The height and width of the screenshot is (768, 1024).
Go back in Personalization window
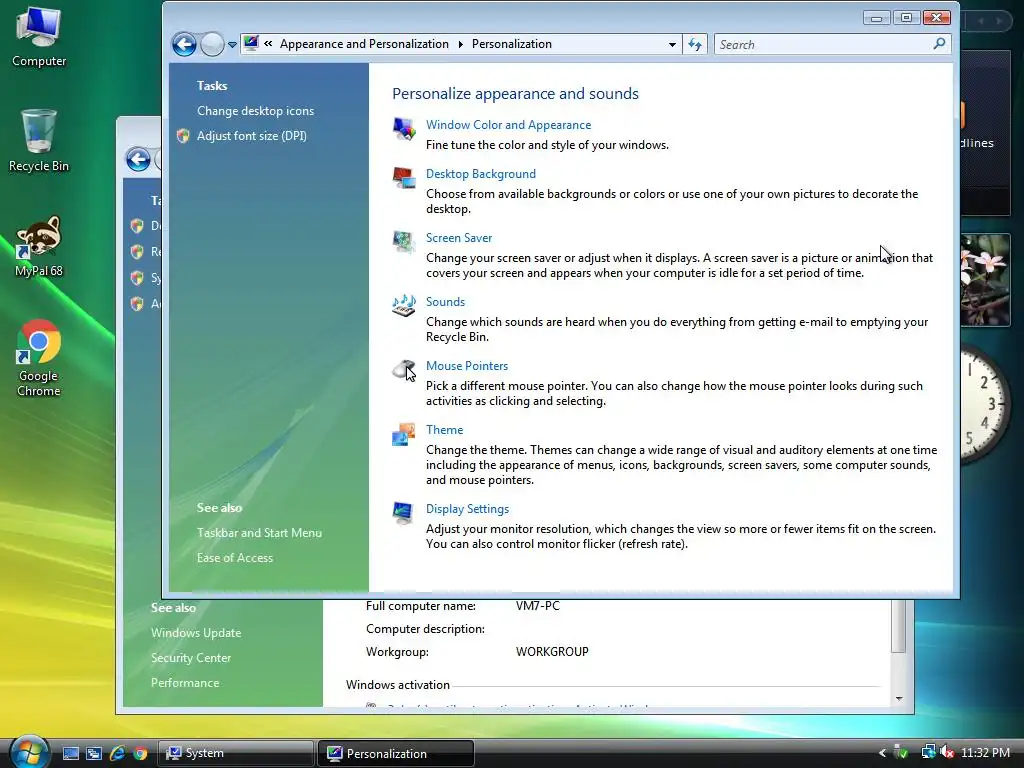point(184,44)
